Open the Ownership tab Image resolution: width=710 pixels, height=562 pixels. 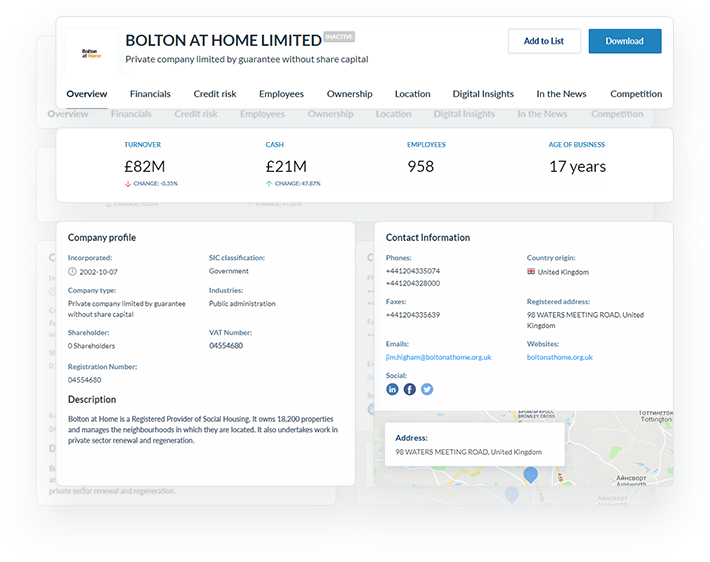tap(350, 94)
